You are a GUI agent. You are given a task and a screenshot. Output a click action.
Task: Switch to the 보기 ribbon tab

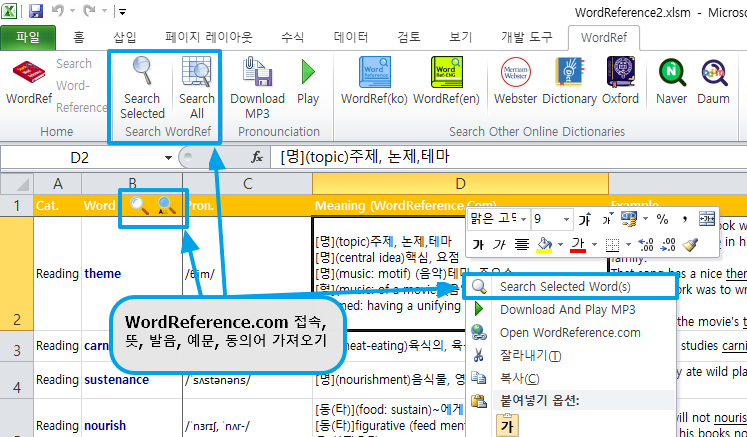[x=460, y=37]
